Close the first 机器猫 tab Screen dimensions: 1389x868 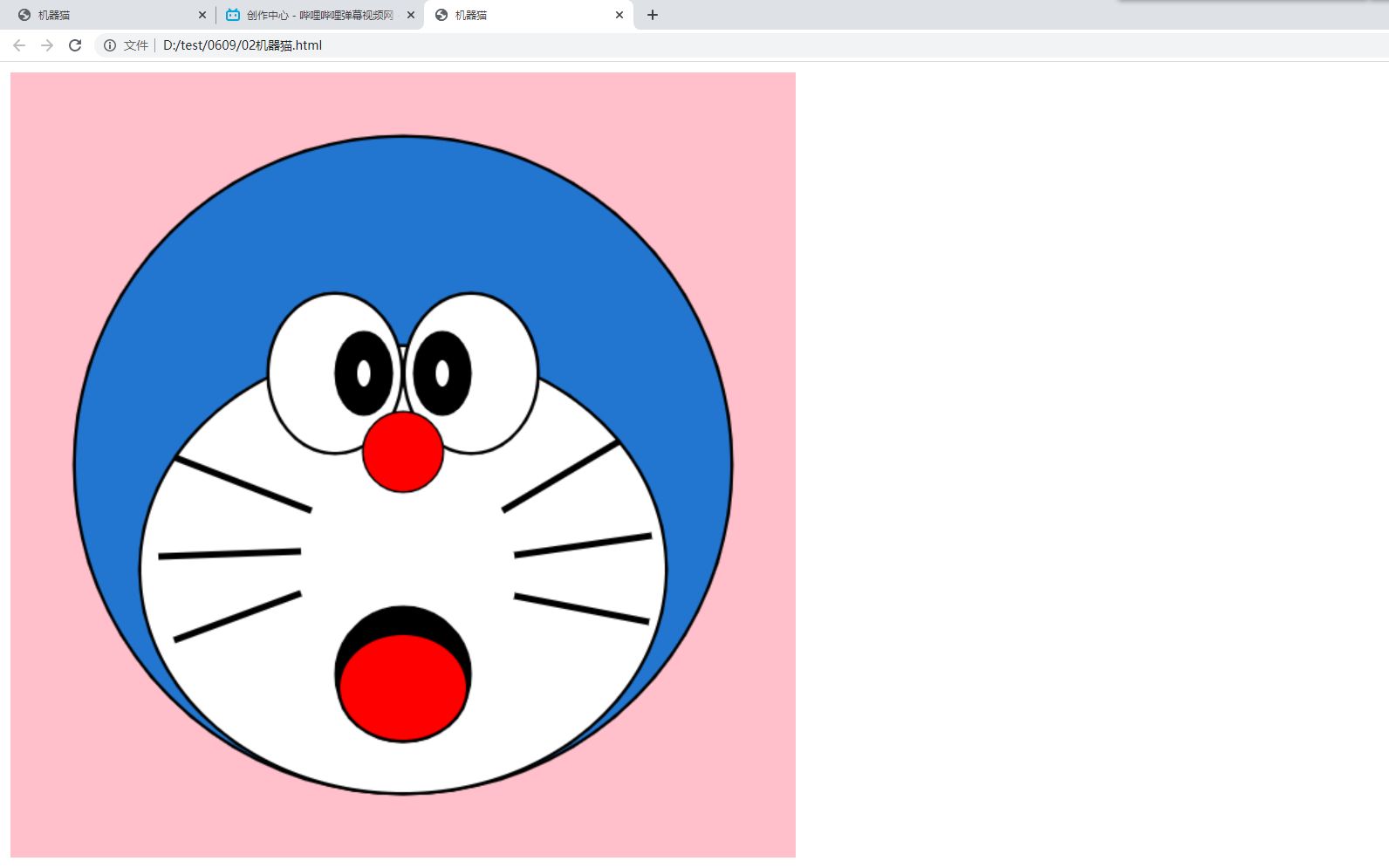click(202, 15)
